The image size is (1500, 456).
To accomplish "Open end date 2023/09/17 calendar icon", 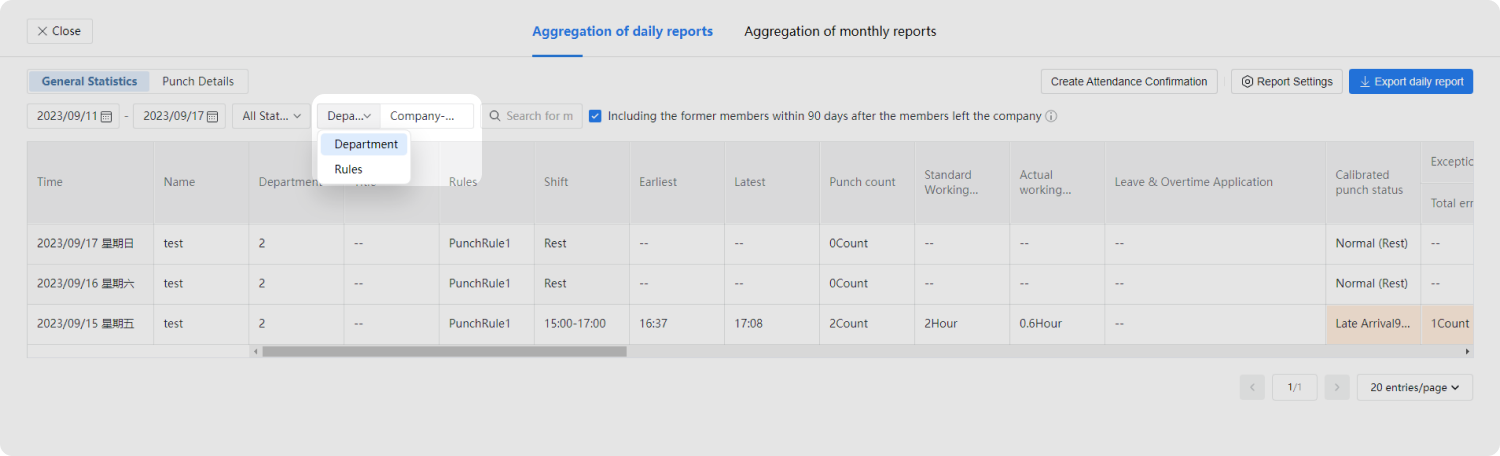I will pyautogui.click(x=212, y=117).
